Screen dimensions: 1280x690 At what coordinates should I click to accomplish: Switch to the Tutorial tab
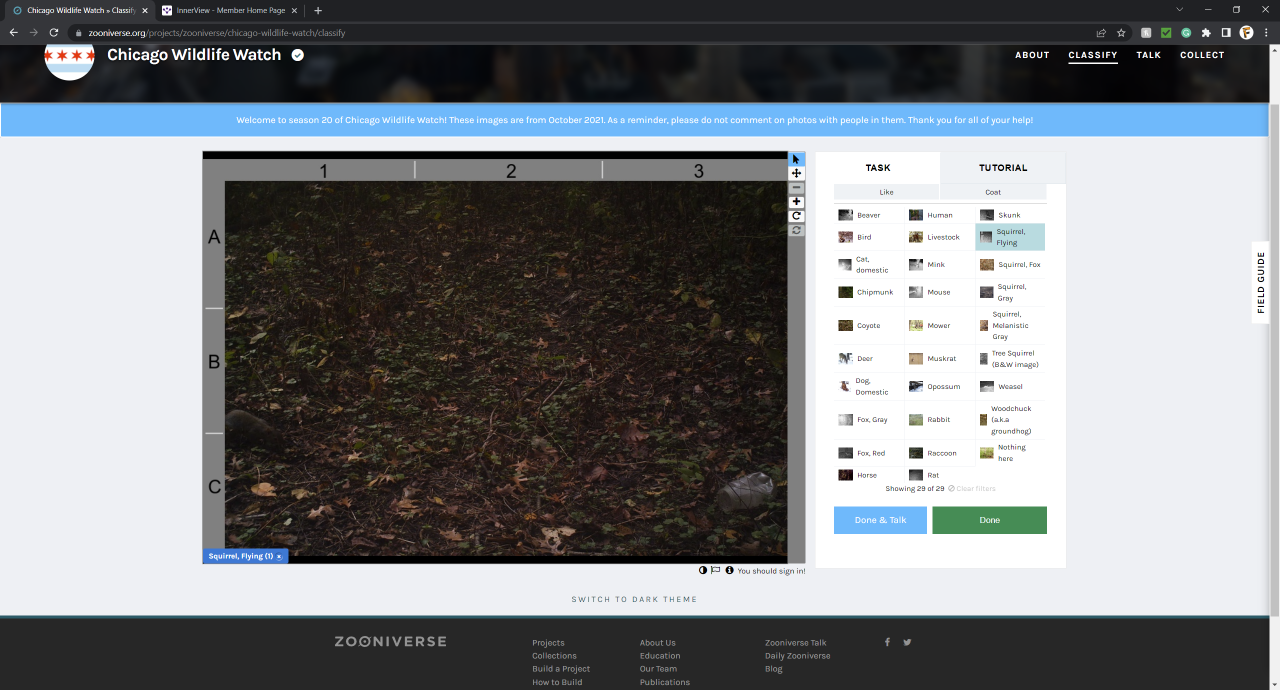point(1003,168)
